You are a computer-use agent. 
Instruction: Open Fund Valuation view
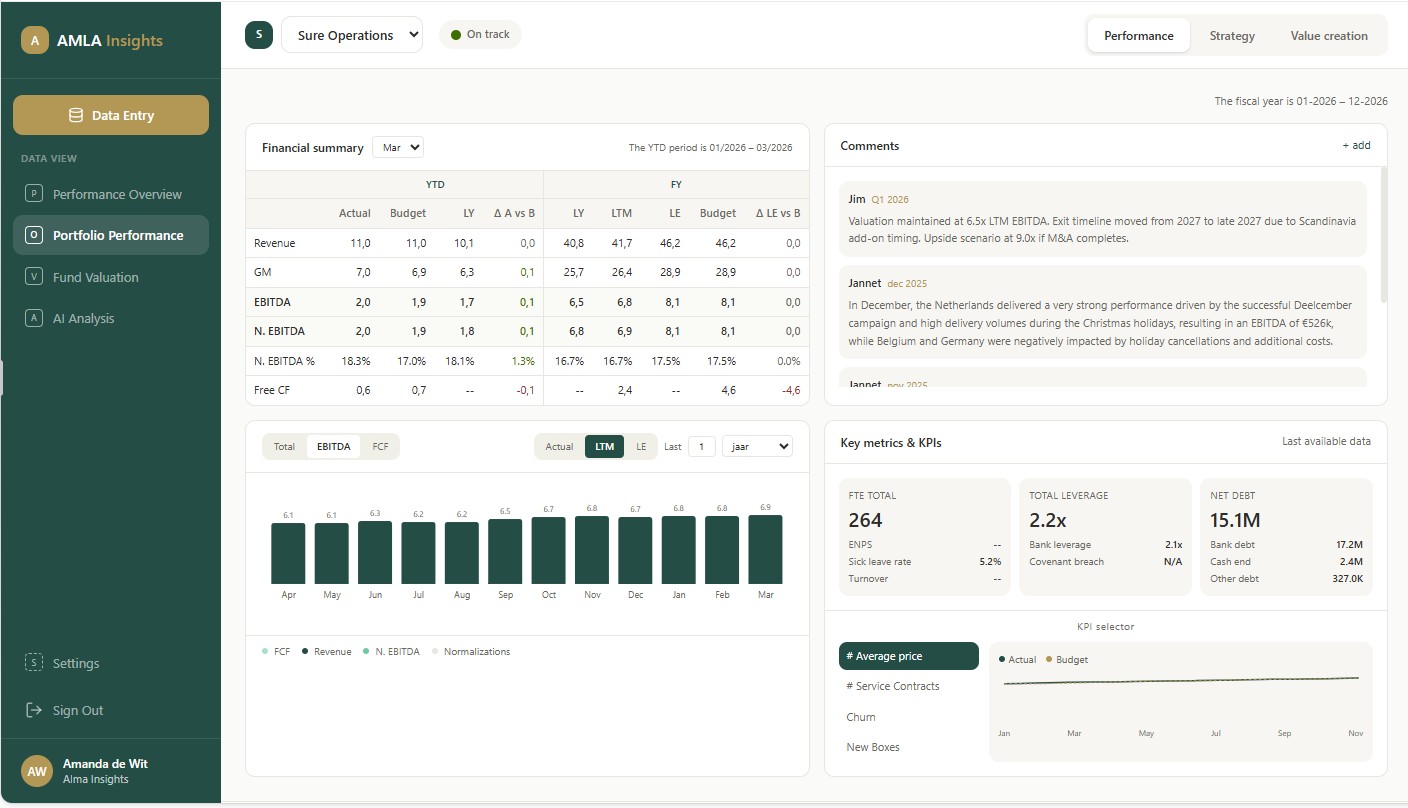[111, 277]
